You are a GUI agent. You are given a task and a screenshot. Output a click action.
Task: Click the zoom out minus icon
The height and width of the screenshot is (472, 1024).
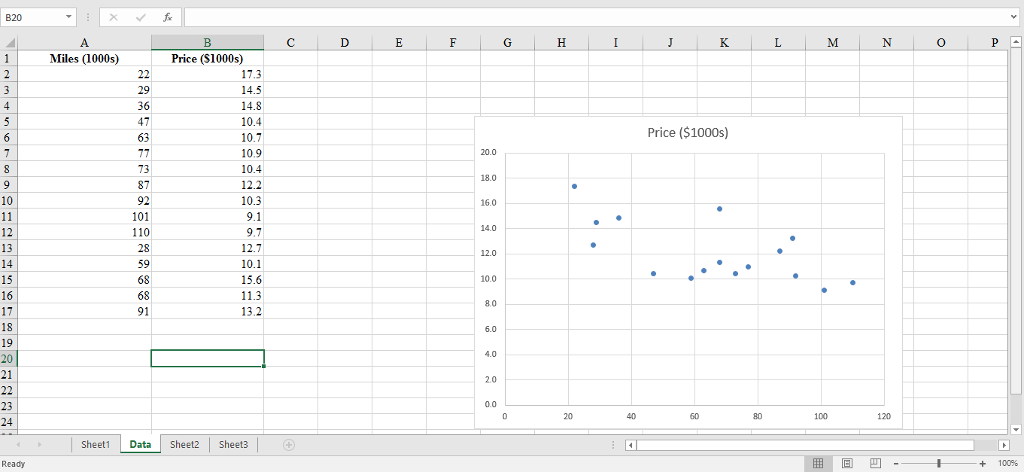click(x=896, y=464)
